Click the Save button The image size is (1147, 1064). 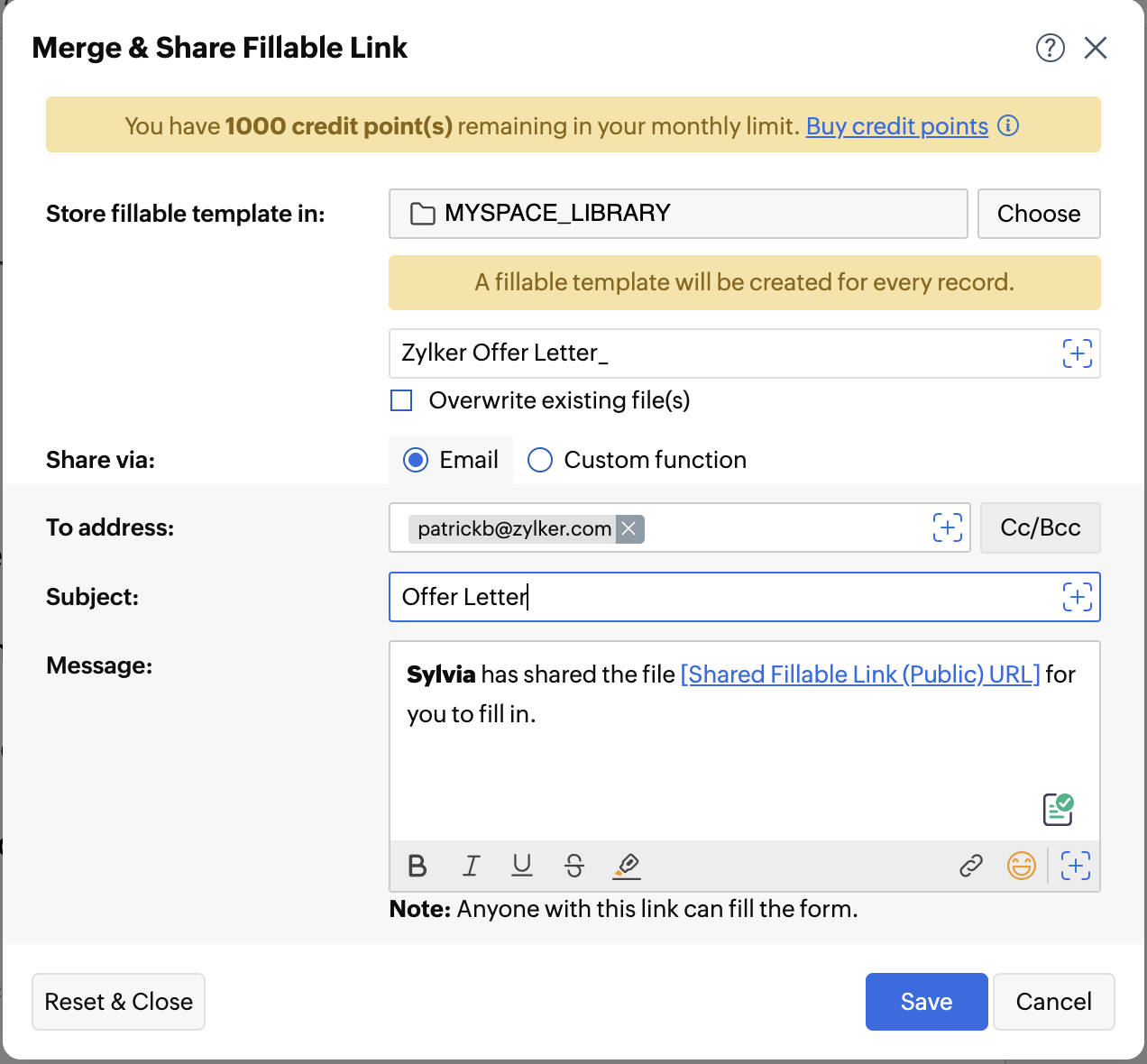click(926, 1001)
